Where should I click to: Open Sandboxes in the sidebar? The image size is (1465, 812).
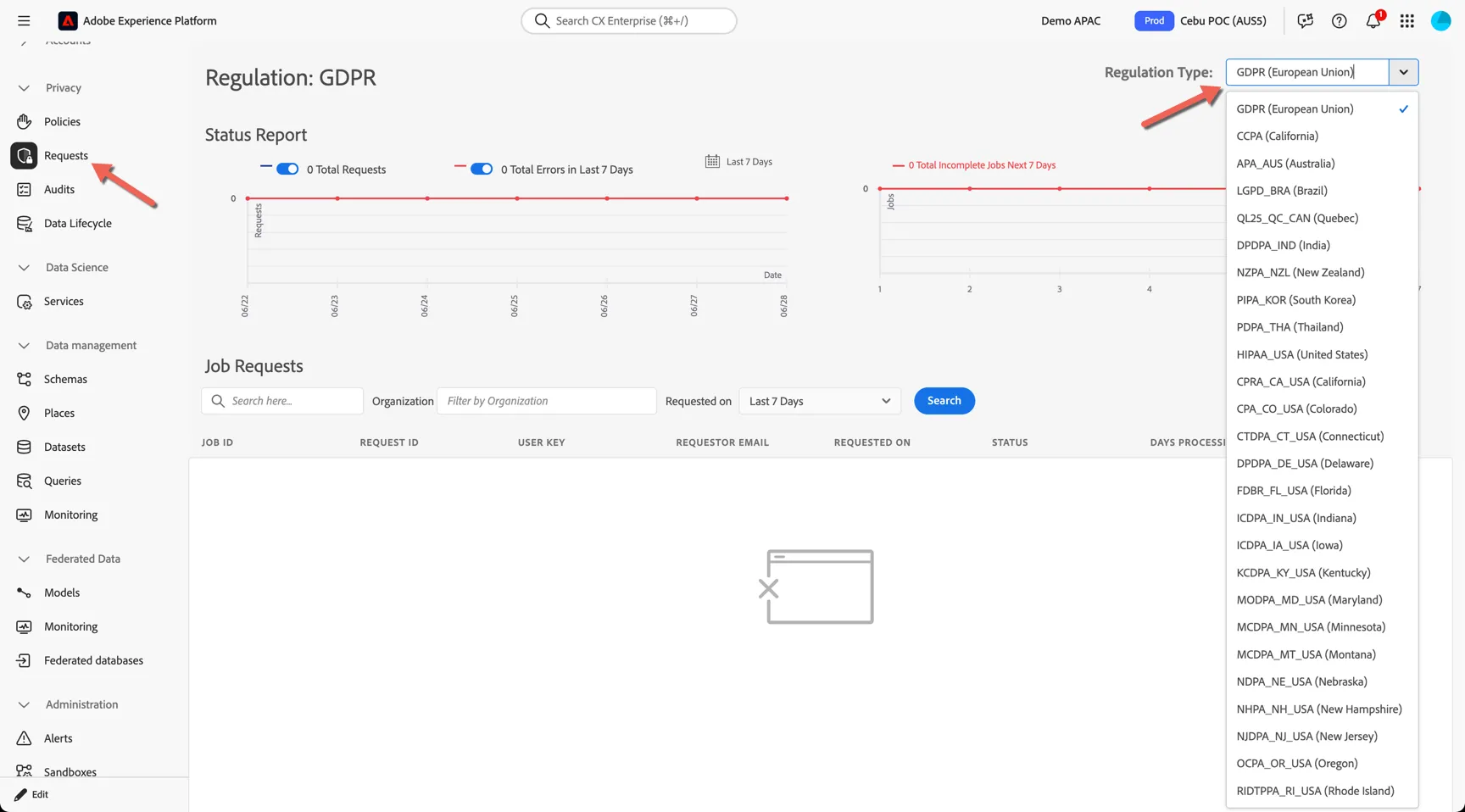click(x=70, y=771)
